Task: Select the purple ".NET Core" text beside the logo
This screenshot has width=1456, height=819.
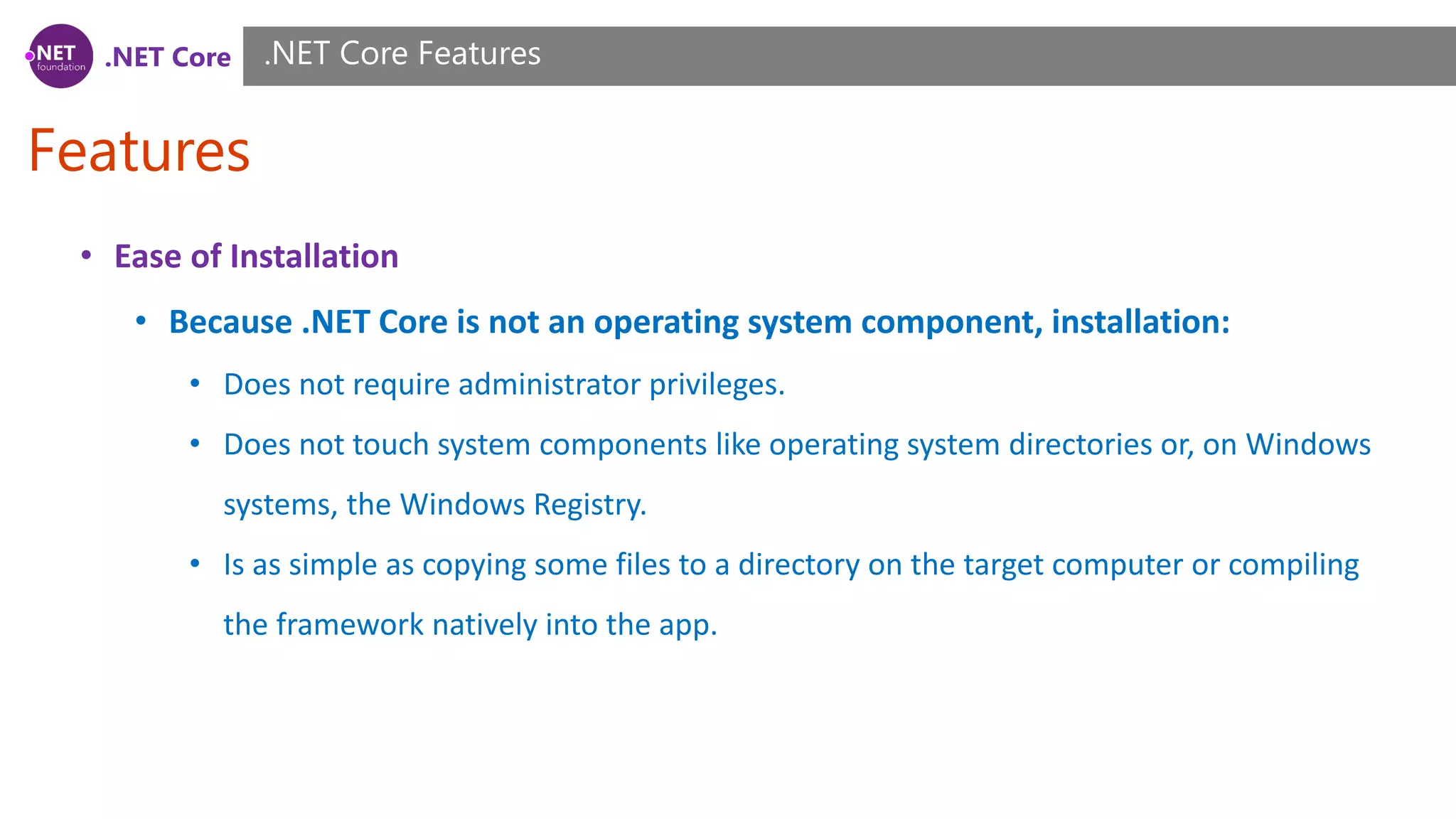Action: click(x=168, y=57)
